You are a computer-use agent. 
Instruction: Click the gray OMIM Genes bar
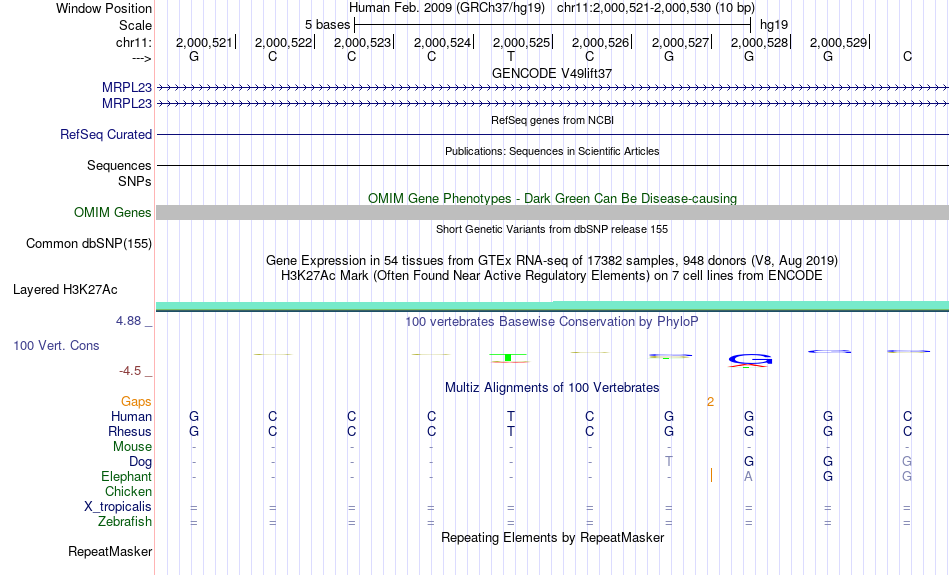click(x=553, y=213)
